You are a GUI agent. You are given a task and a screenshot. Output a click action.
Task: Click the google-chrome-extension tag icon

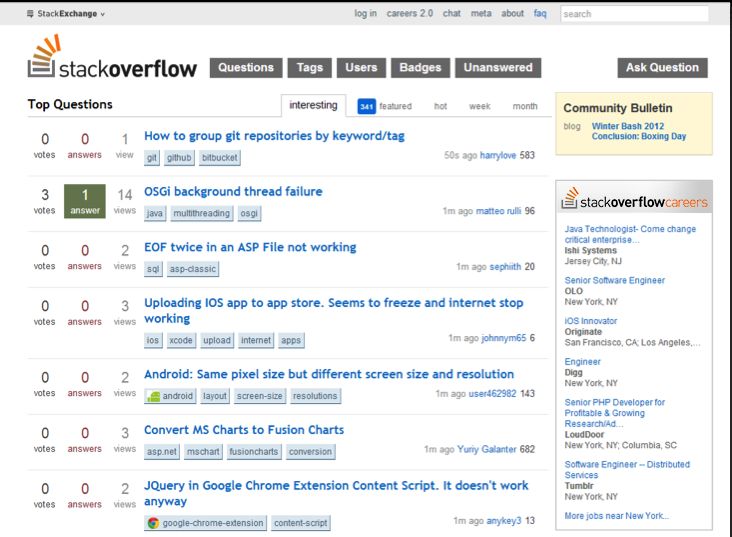(153, 523)
